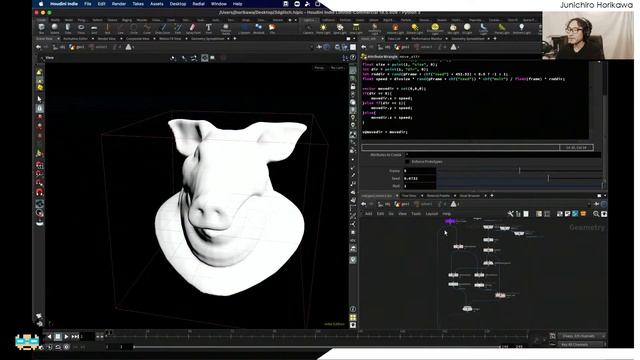Add an Ambient Light from the shelf
The height and width of the screenshot is (360, 640).
pos(521,28)
